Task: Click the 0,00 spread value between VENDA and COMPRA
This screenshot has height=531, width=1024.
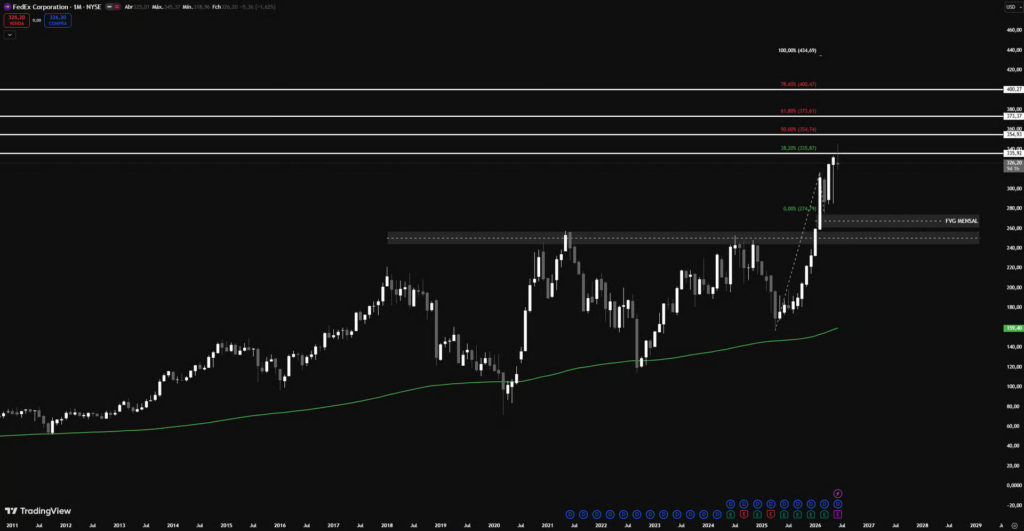Action: click(x=37, y=20)
